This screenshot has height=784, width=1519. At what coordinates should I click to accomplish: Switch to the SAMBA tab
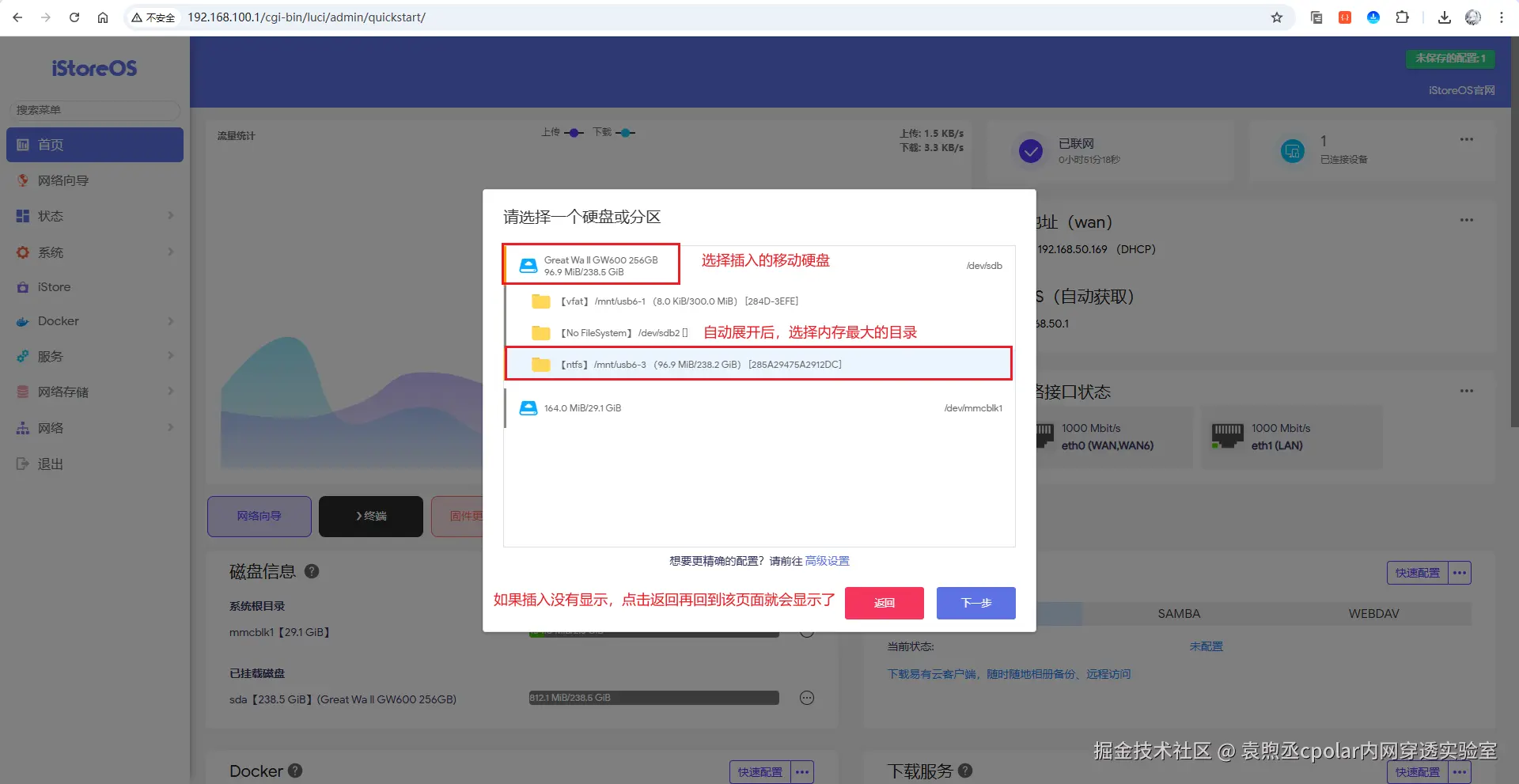[1179, 614]
